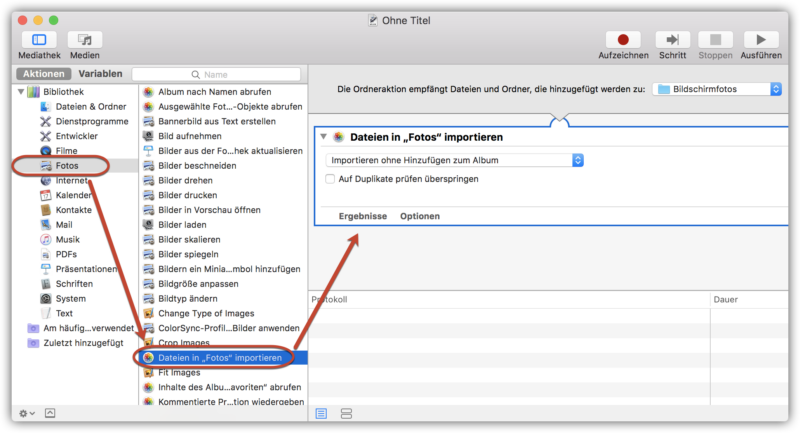Select Change Type of Images action
The width and height of the screenshot is (800, 433).
coord(206,314)
